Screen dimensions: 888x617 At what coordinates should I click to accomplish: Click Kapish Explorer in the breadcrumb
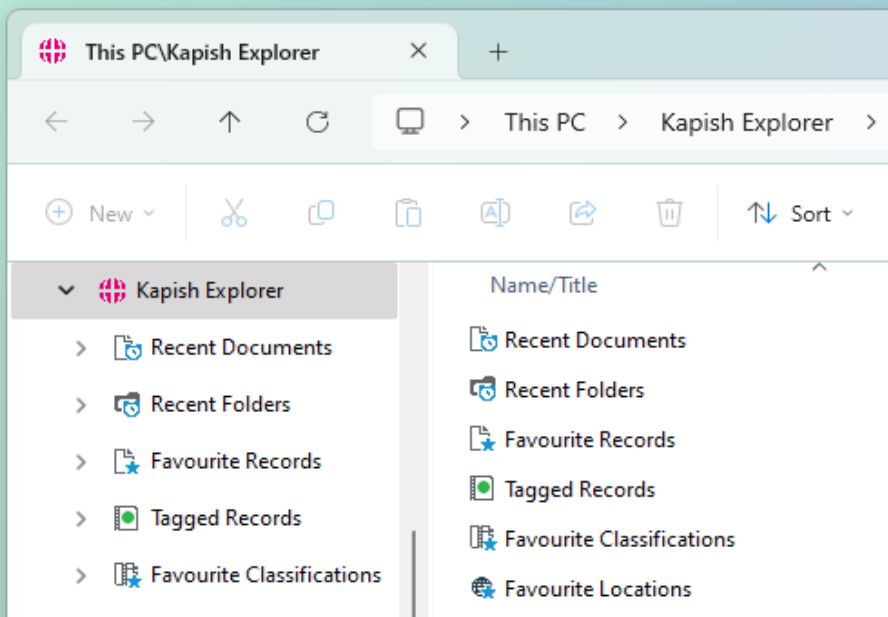coord(746,122)
